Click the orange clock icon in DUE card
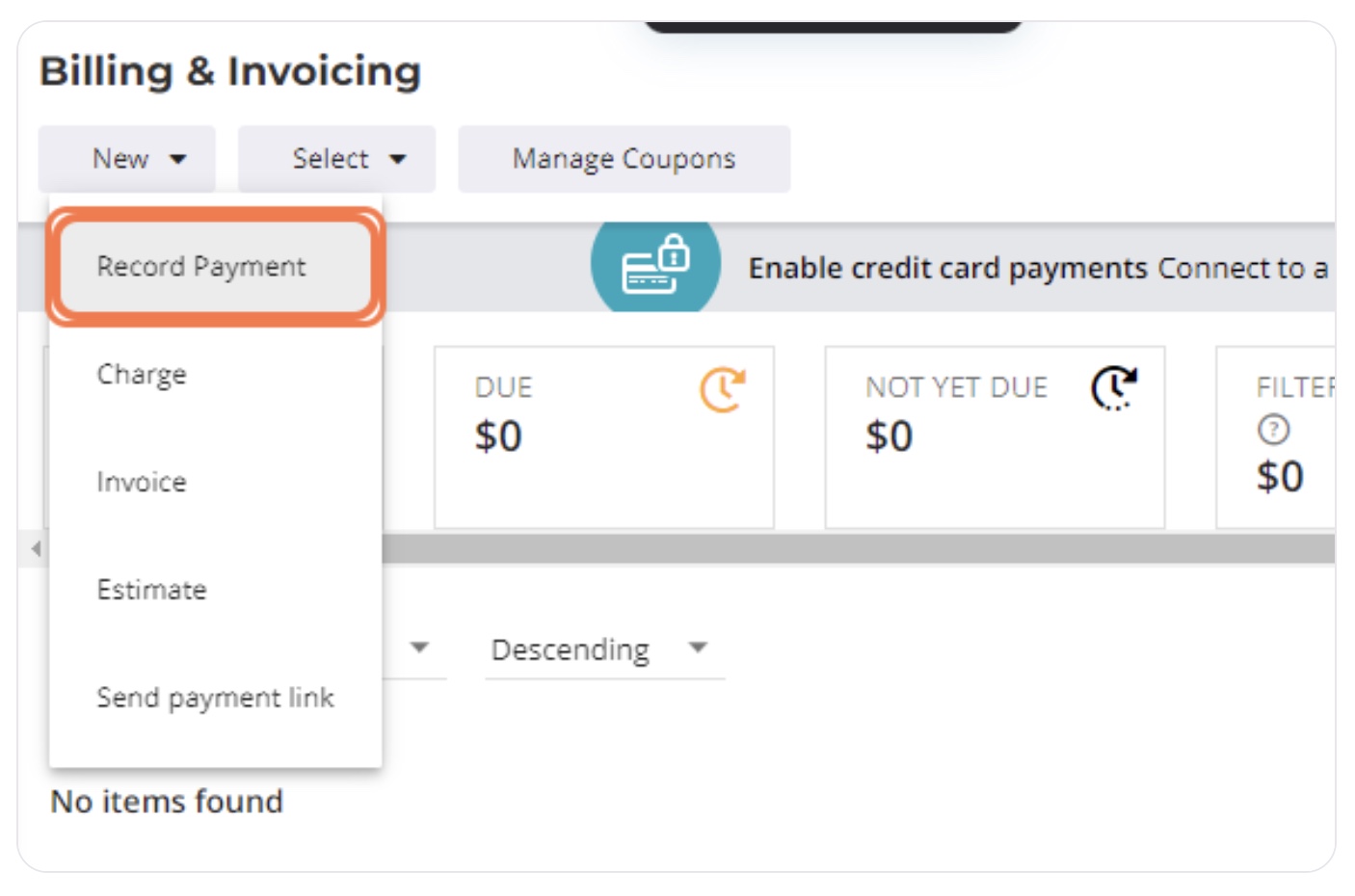The image size is (1355, 896). click(722, 389)
